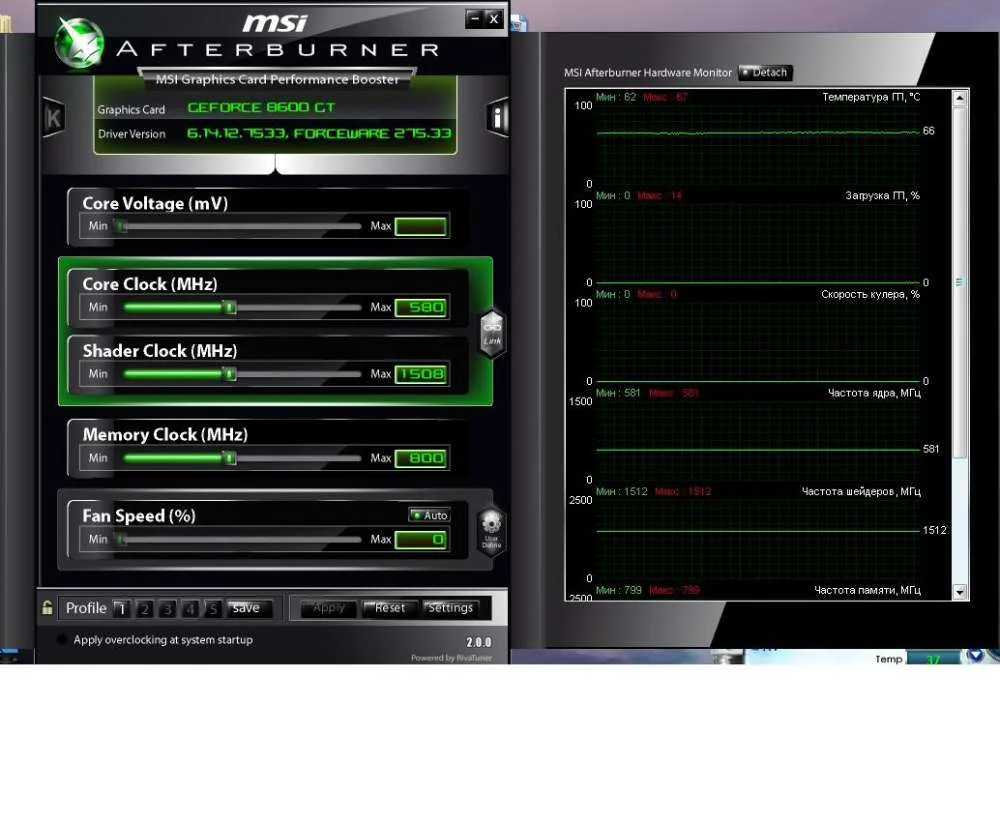Click the hardware monitor scroll down arrow
The width and height of the screenshot is (1000, 823).
960,593
